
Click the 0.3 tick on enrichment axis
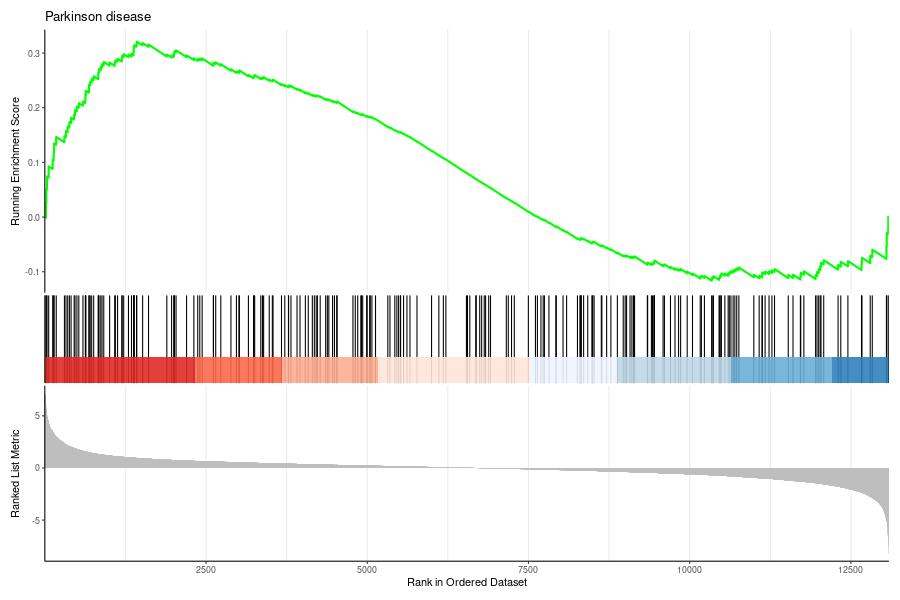pyautogui.click(x=34, y=53)
